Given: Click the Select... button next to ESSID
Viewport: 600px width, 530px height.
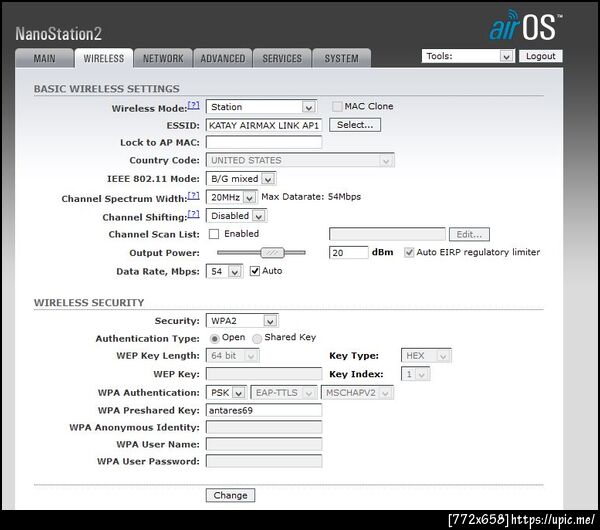Looking at the screenshot, I should pos(355,125).
